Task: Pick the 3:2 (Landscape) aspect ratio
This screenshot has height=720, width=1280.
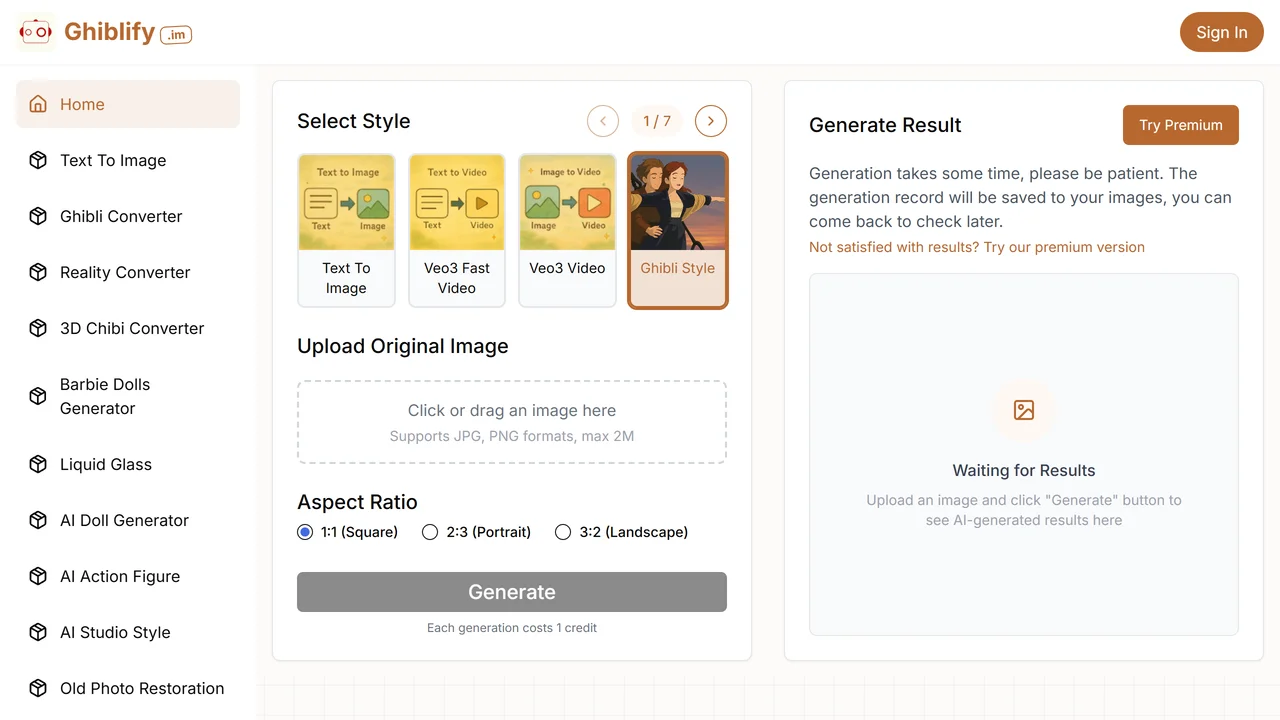Action: pyautogui.click(x=563, y=532)
